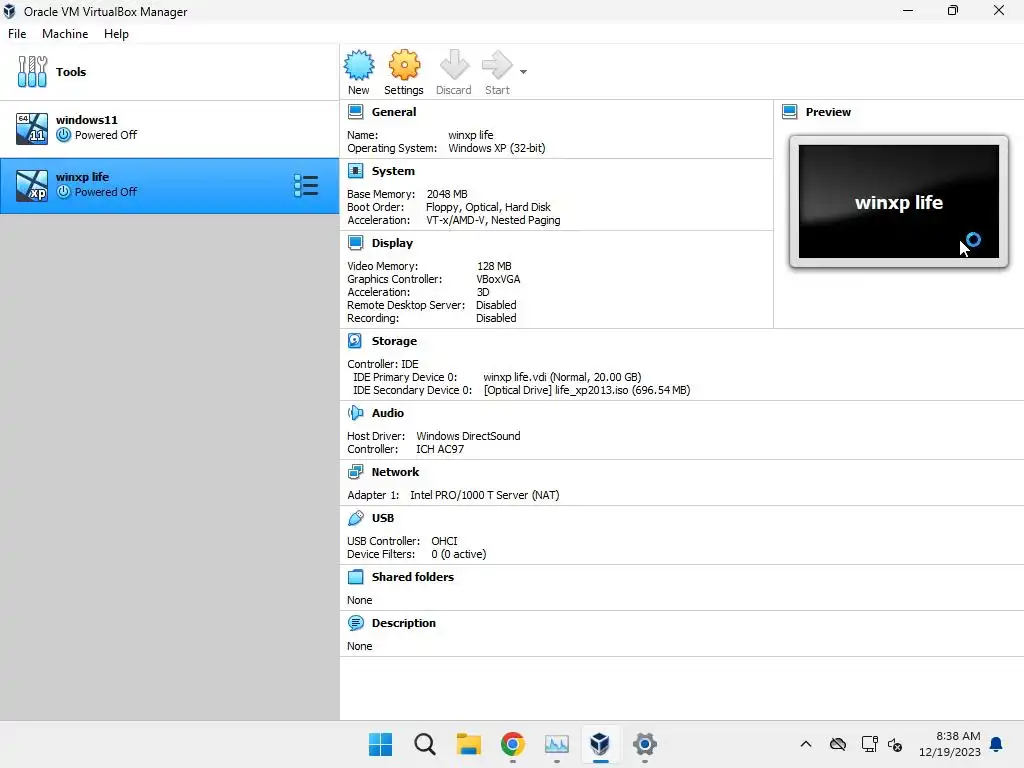Click the winxp life.vdi hard disk entry

(562, 377)
